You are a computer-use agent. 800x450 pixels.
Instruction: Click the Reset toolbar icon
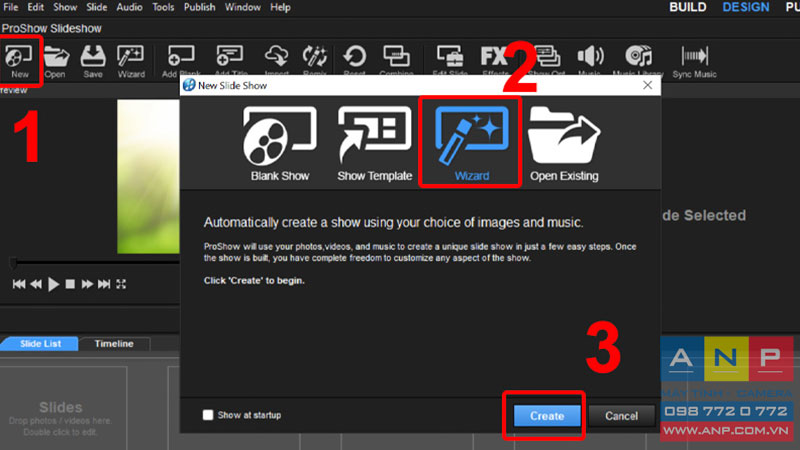355,61
